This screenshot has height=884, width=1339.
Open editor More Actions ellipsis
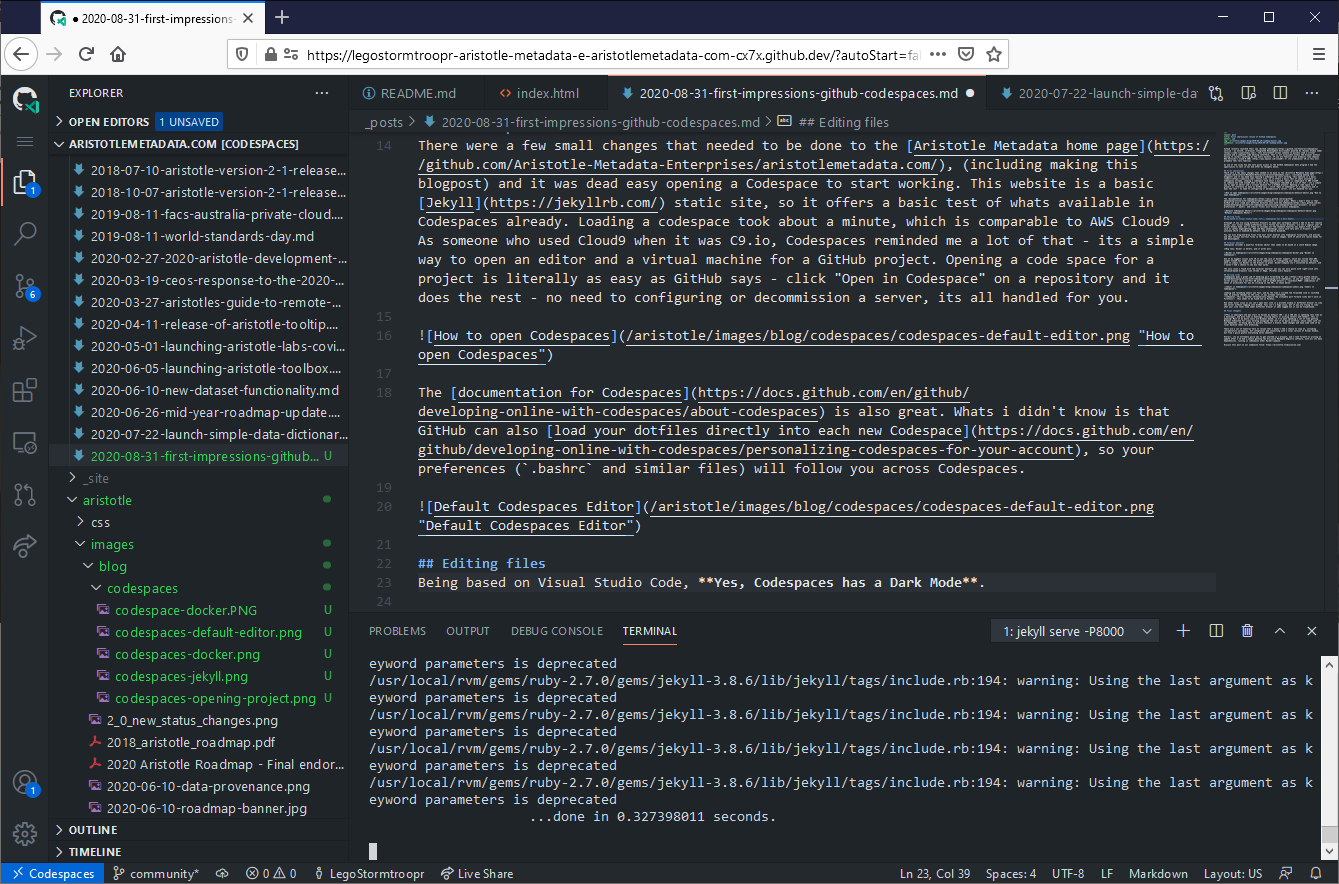[1312, 93]
